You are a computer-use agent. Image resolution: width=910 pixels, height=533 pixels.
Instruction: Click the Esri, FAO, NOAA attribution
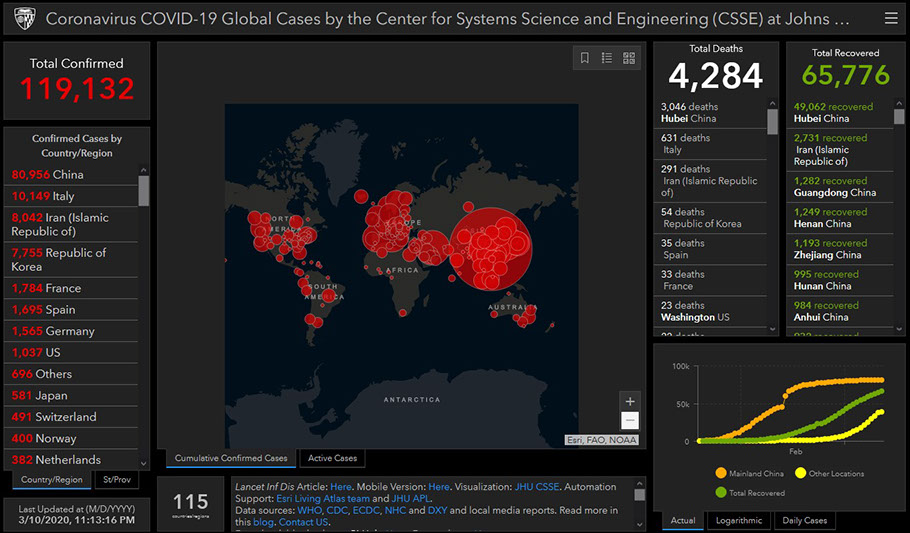[602, 440]
